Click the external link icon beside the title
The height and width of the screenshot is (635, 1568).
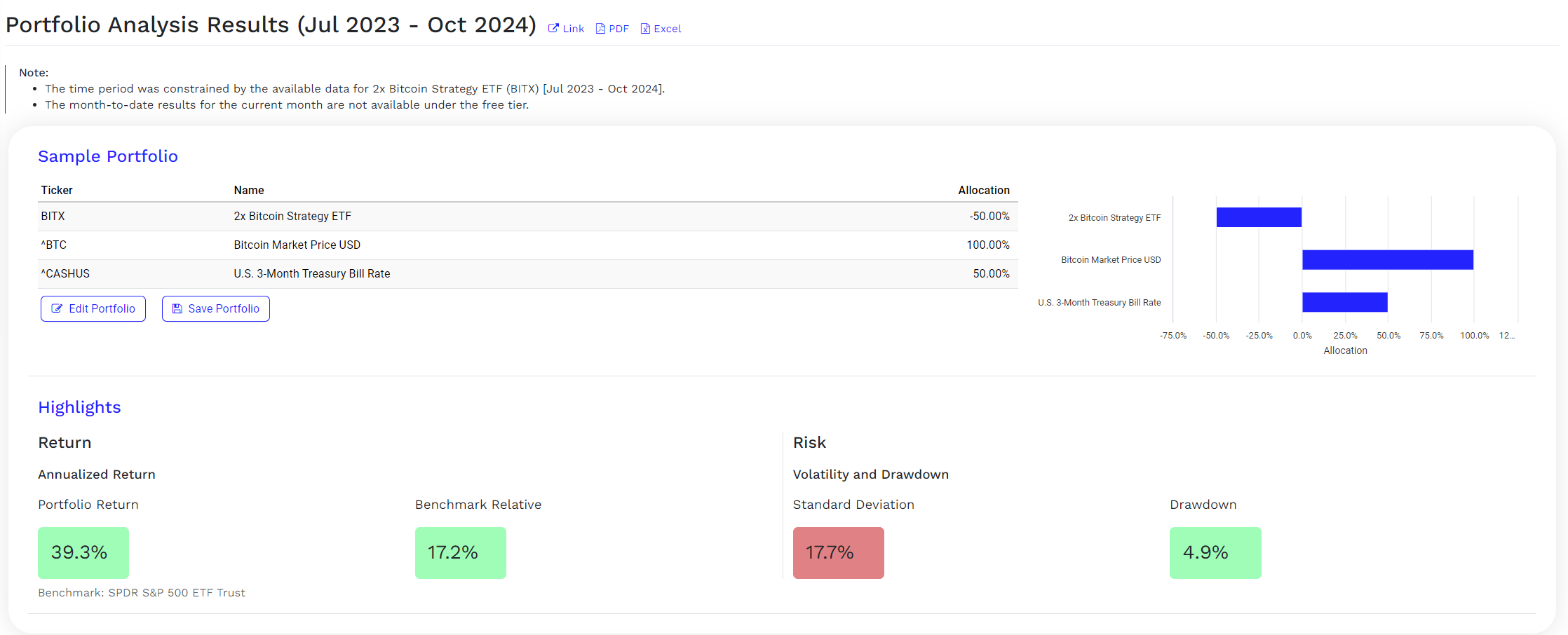point(553,28)
